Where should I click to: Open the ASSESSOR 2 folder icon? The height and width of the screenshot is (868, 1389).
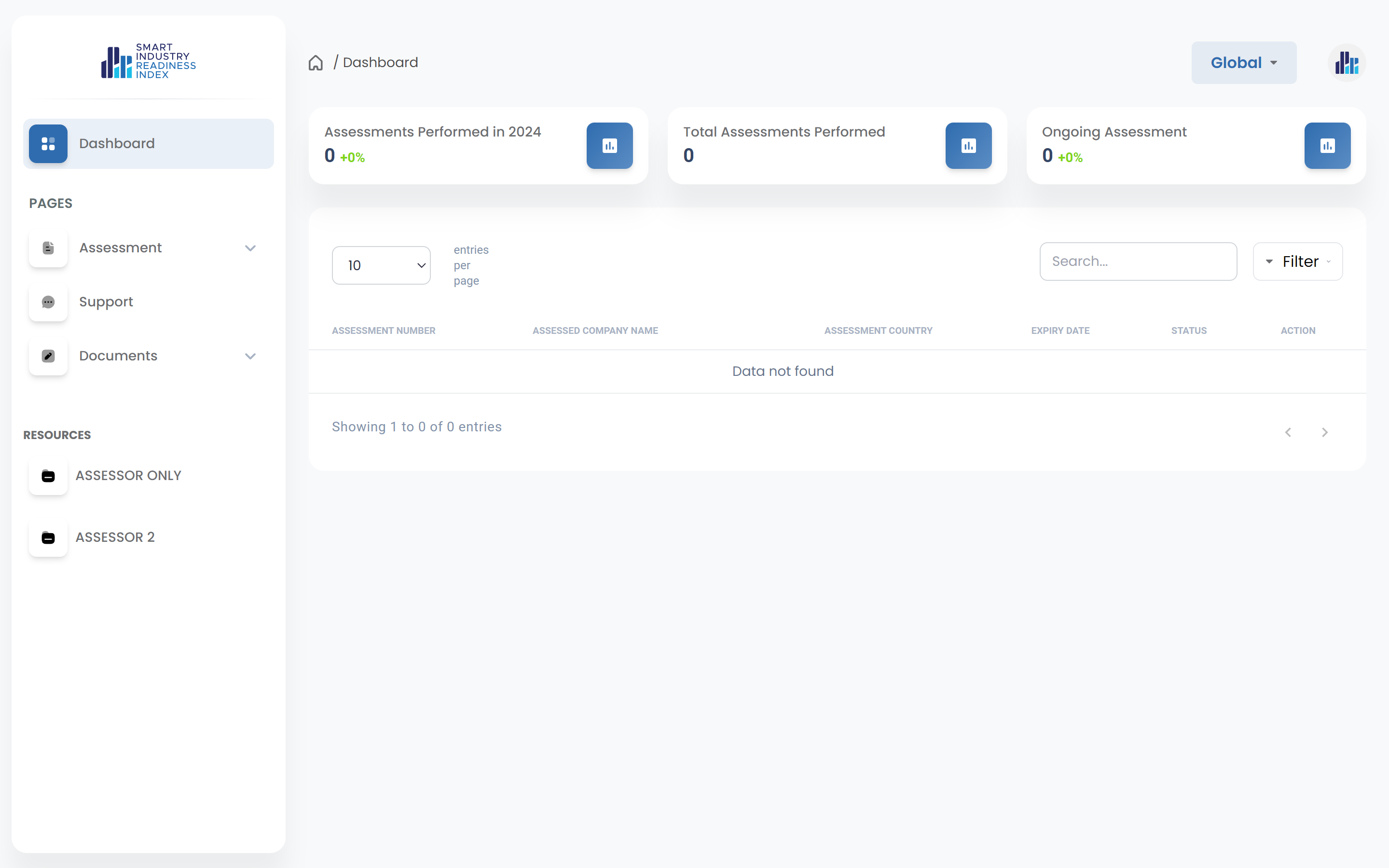[48, 538]
